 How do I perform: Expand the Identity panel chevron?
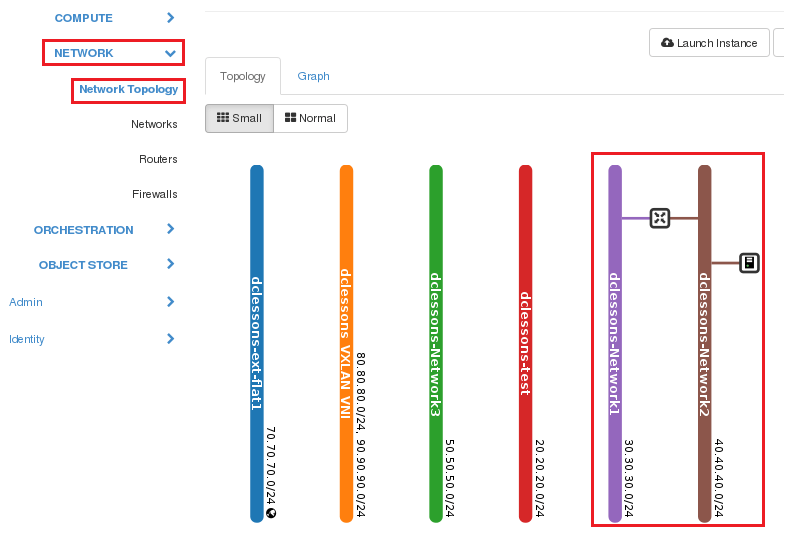(x=170, y=339)
